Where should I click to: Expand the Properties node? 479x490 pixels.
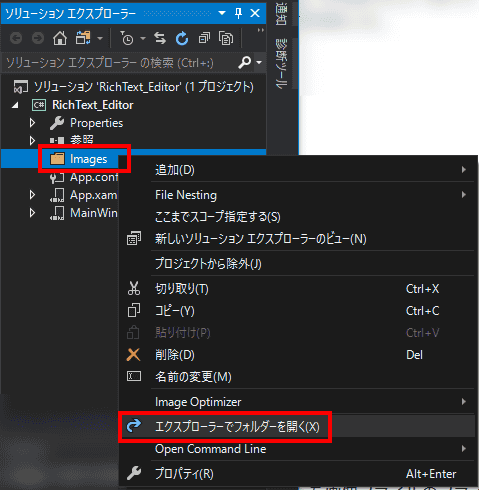(x=32, y=123)
